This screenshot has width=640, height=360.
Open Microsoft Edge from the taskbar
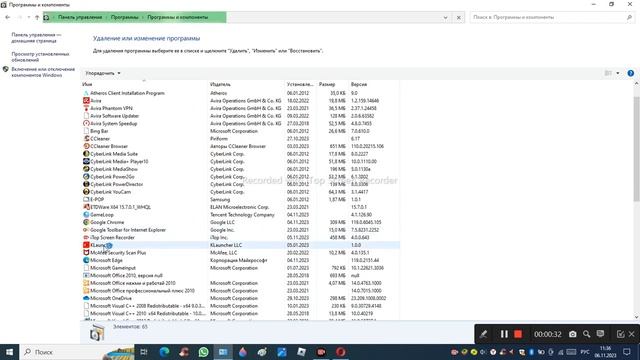(x=164, y=352)
